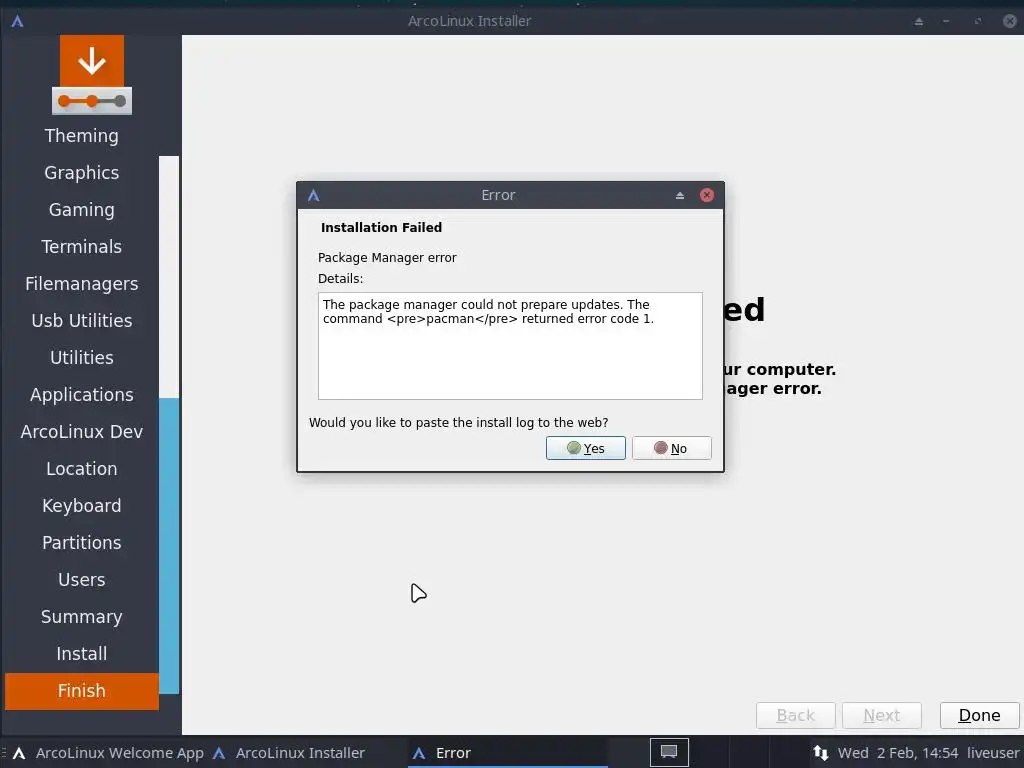This screenshot has width=1024, height=768.
Task: Select the Applications step in sidebar
Action: coord(82,394)
